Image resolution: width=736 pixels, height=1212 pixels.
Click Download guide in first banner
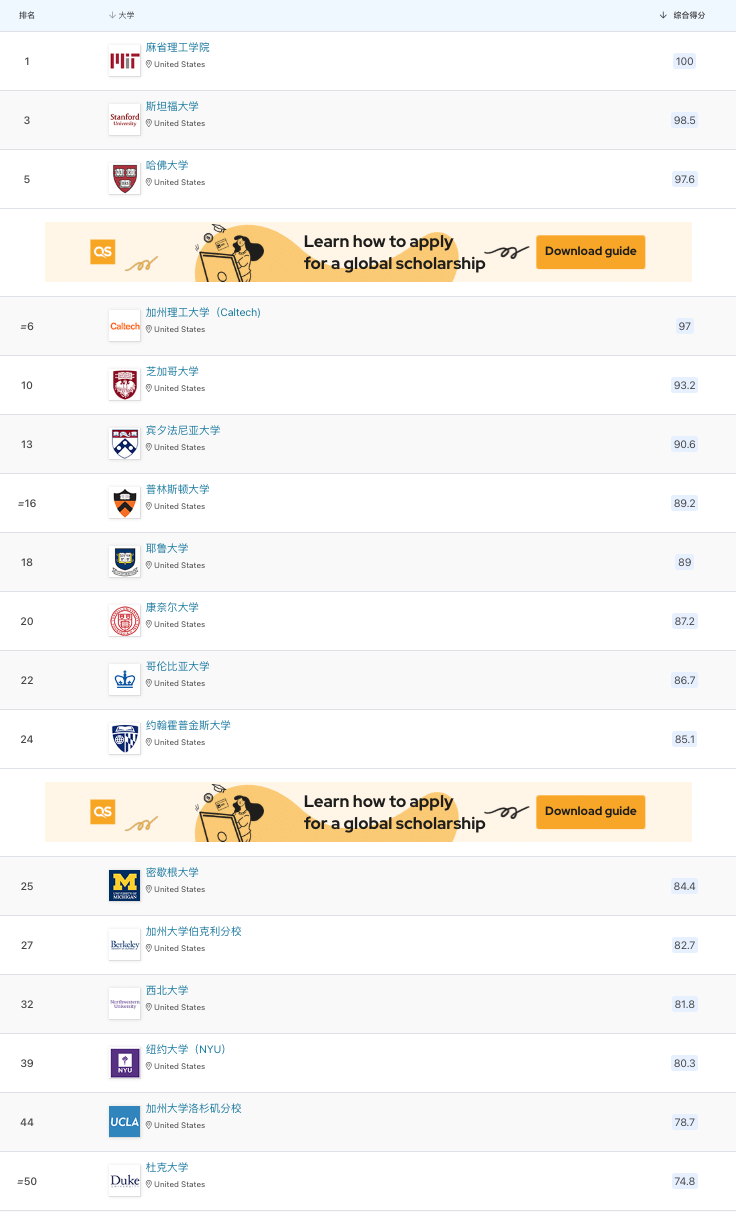591,252
